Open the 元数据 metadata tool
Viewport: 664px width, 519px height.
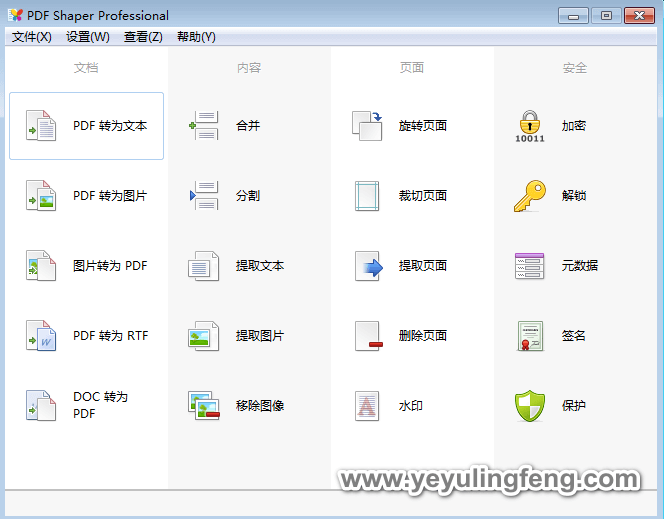(x=575, y=265)
